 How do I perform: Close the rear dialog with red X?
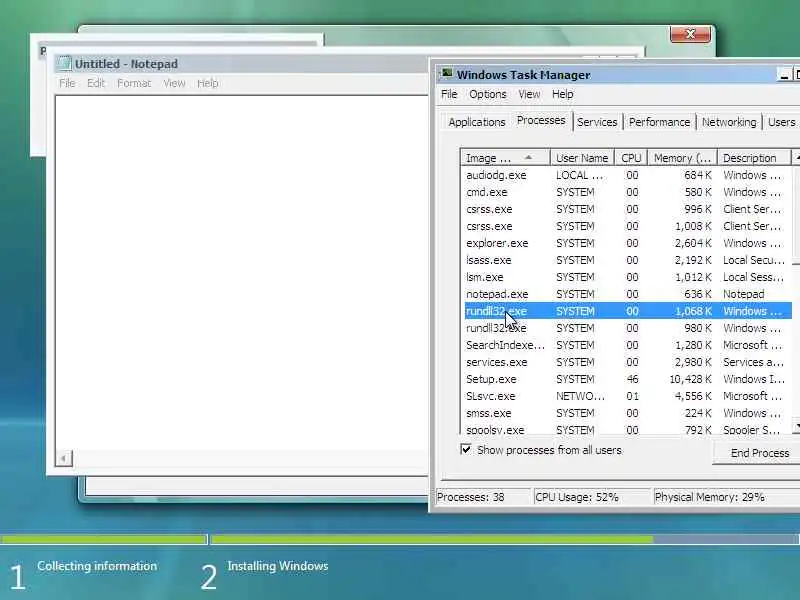pos(690,34)
